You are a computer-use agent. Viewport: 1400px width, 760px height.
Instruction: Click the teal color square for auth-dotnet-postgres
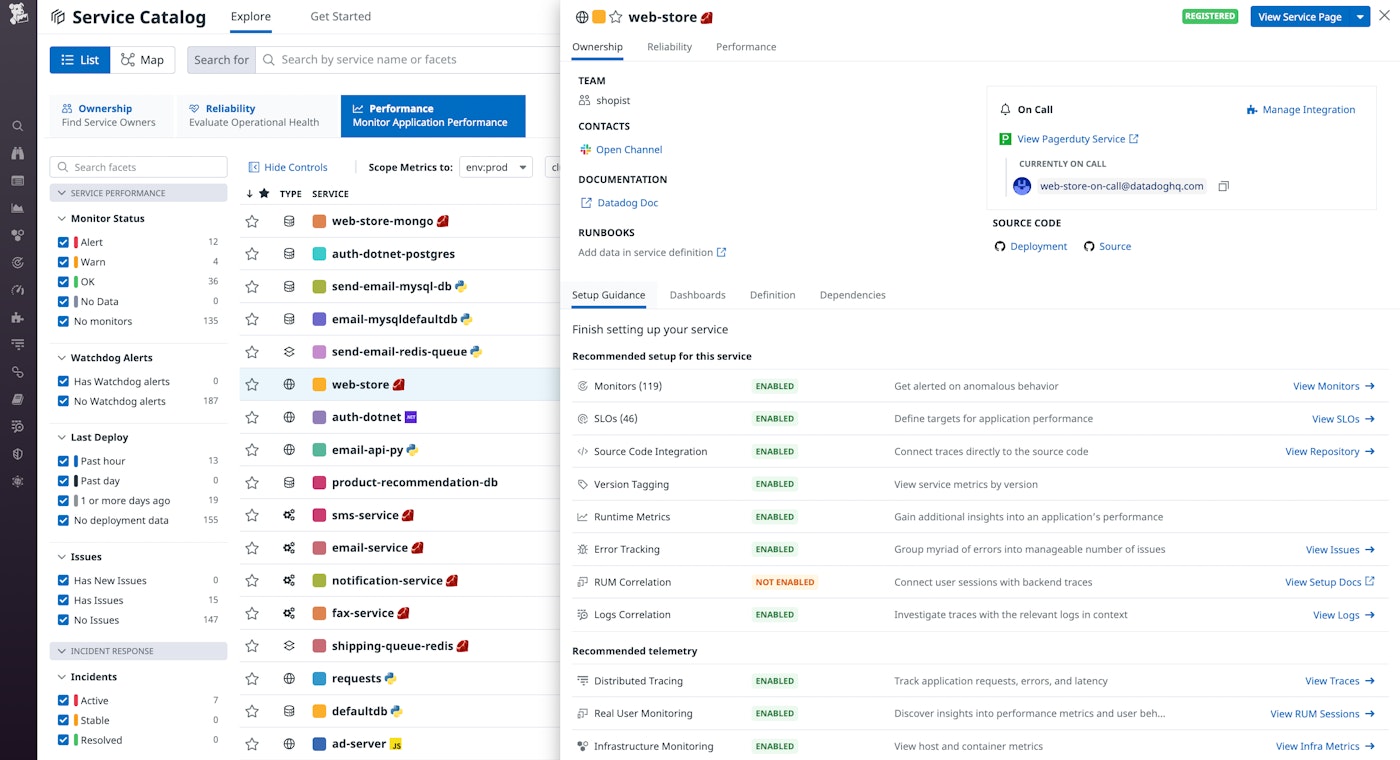pyautogui.click(x=319, y=254)
